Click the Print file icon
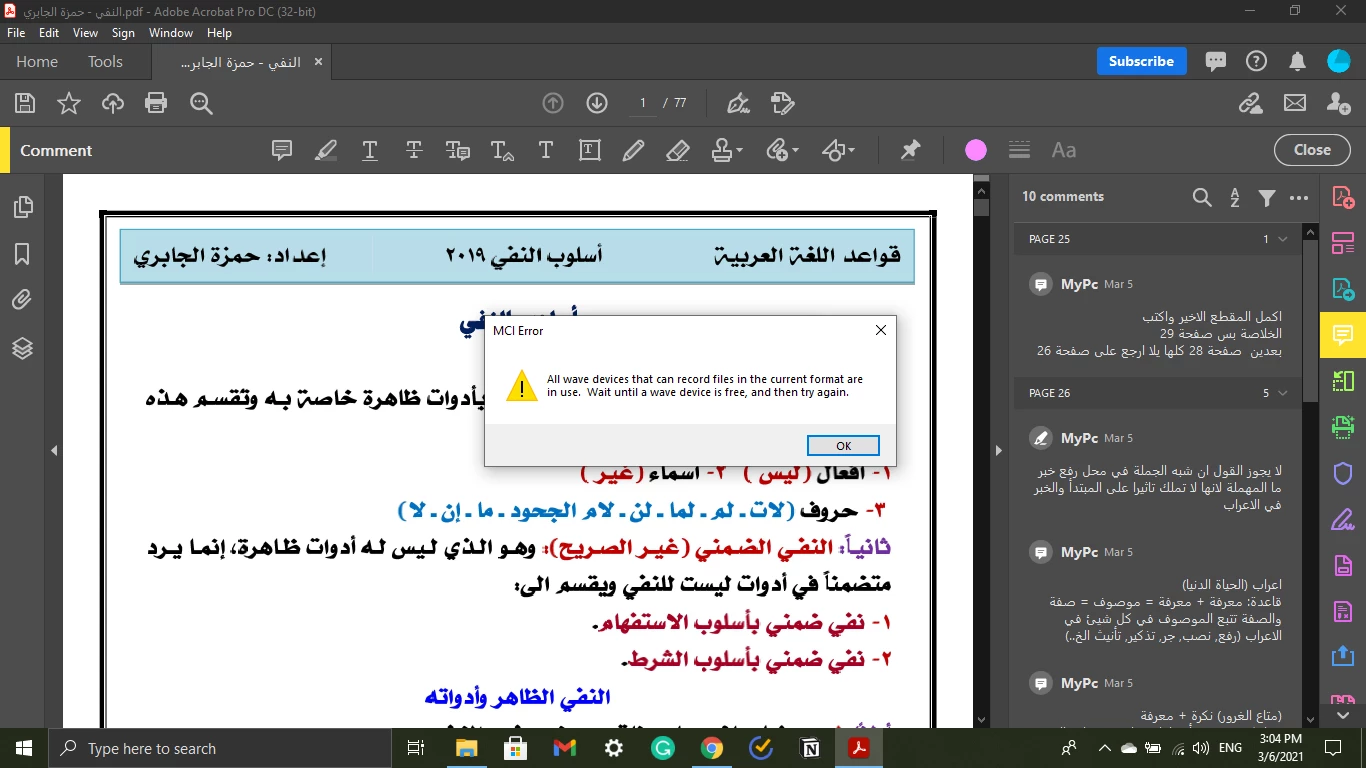This screenshot has height=768, width=1366. point(155,103)
